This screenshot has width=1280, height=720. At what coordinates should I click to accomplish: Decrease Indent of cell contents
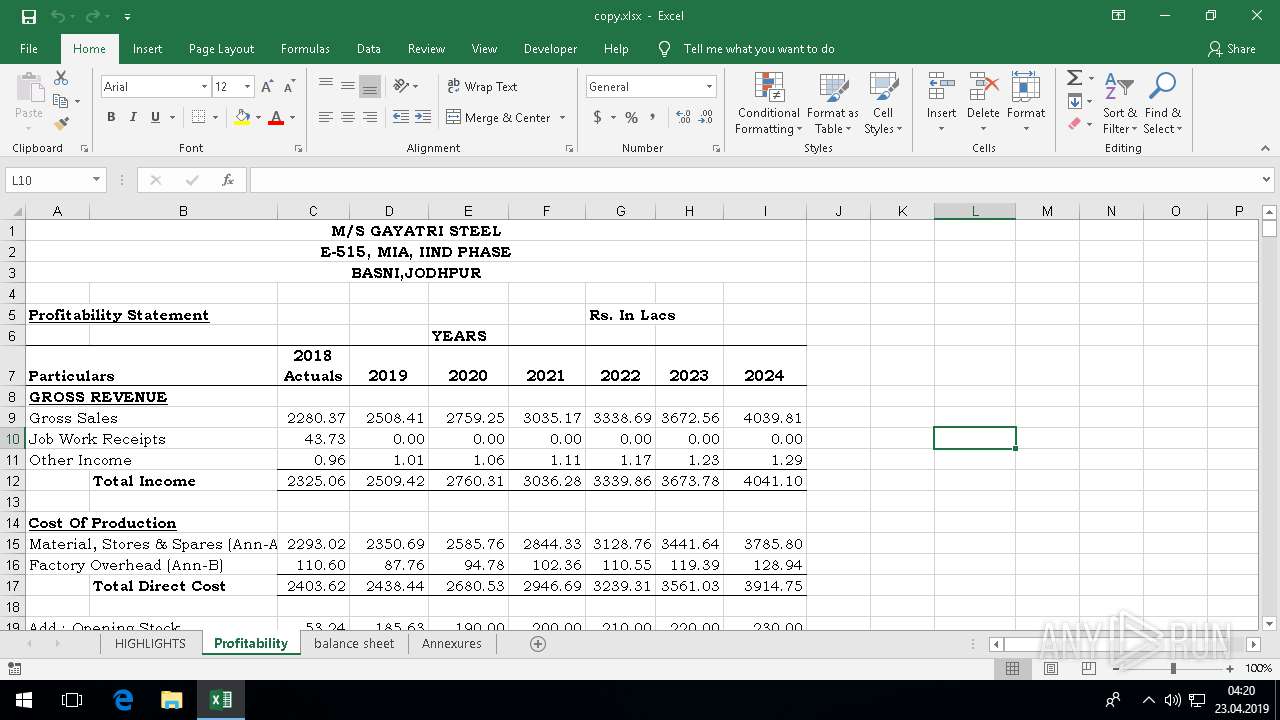pyautogui.click(x=400, y=117)
